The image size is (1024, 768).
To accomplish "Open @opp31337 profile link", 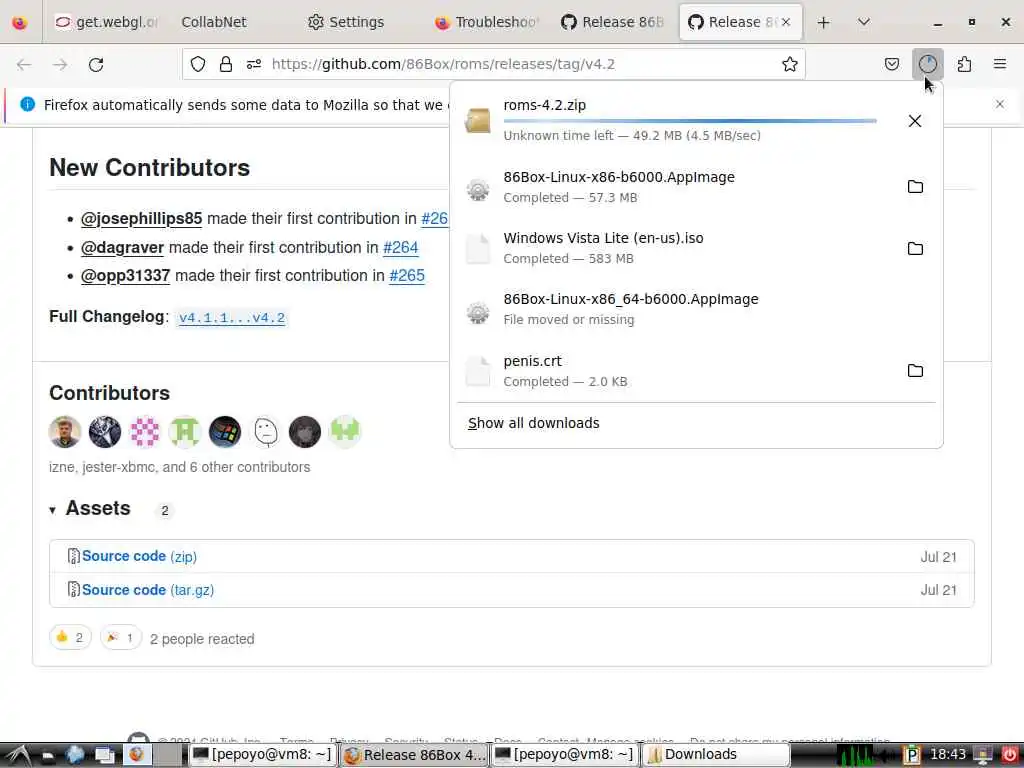I will point(125,276).
